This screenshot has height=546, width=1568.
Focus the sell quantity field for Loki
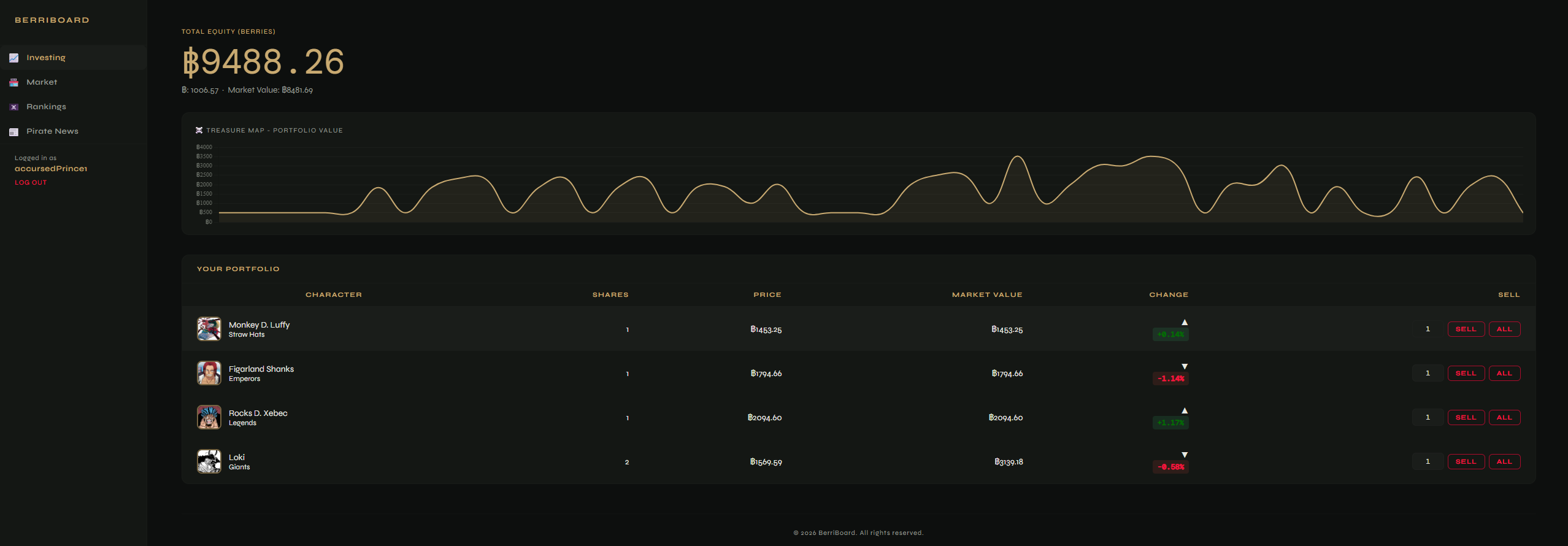coord(1428,462)
